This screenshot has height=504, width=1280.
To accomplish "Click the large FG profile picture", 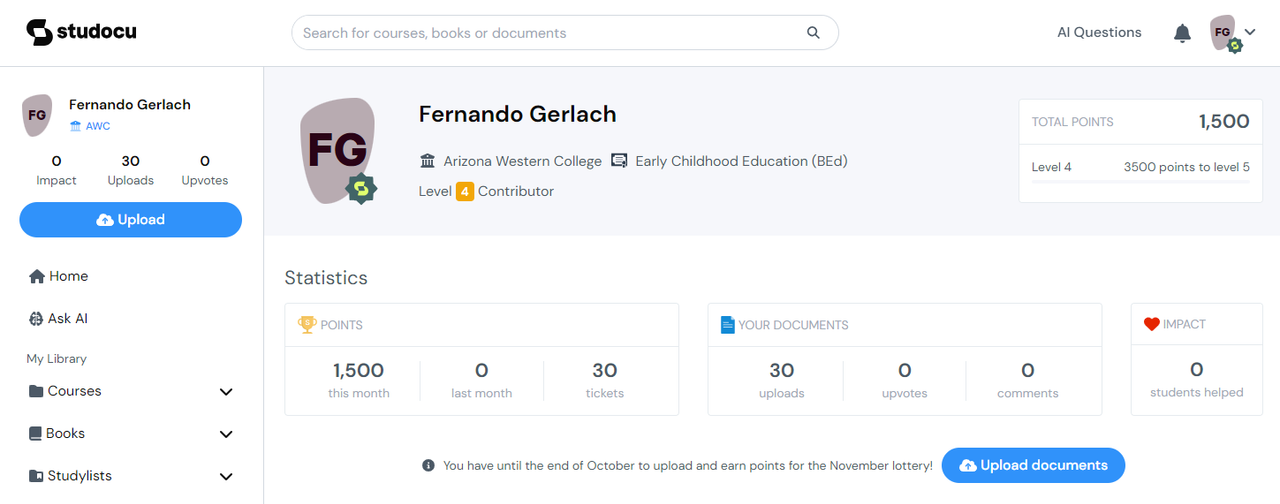I will point(337,149).
